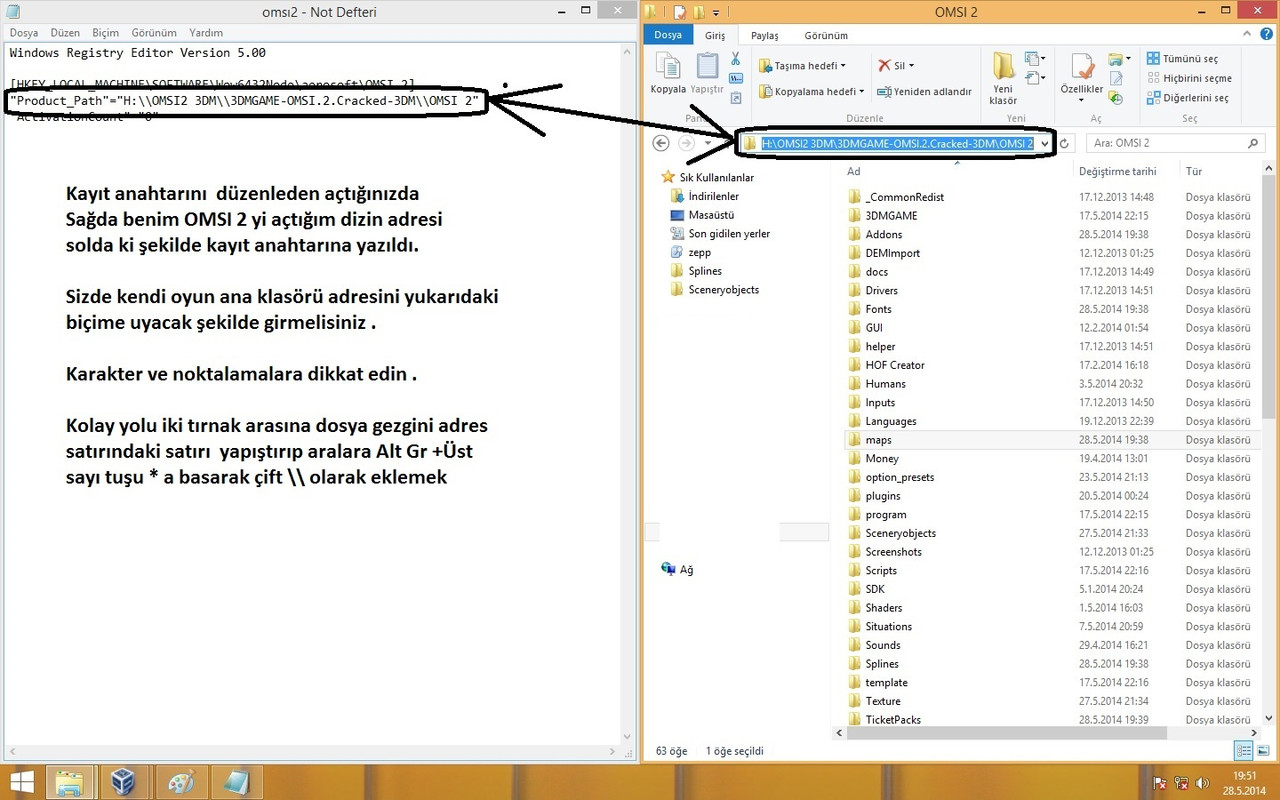Open Notepad Biçim menu
1280x800 pixels.
click(105, 33)
